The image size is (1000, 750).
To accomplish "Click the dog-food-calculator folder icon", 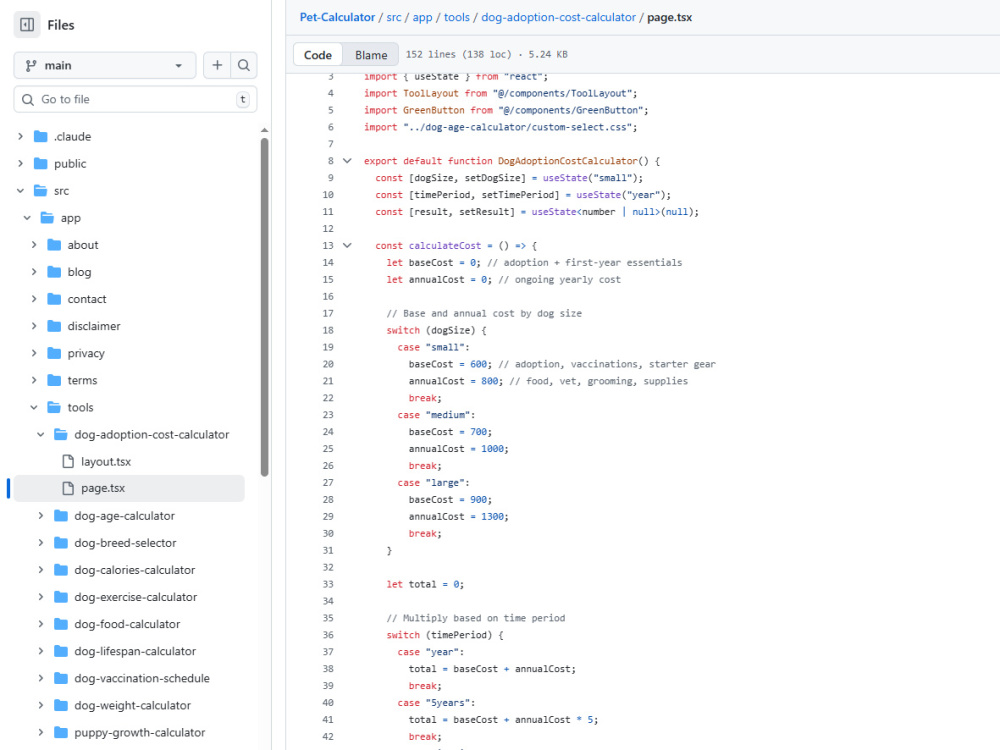I will point(61,624).
